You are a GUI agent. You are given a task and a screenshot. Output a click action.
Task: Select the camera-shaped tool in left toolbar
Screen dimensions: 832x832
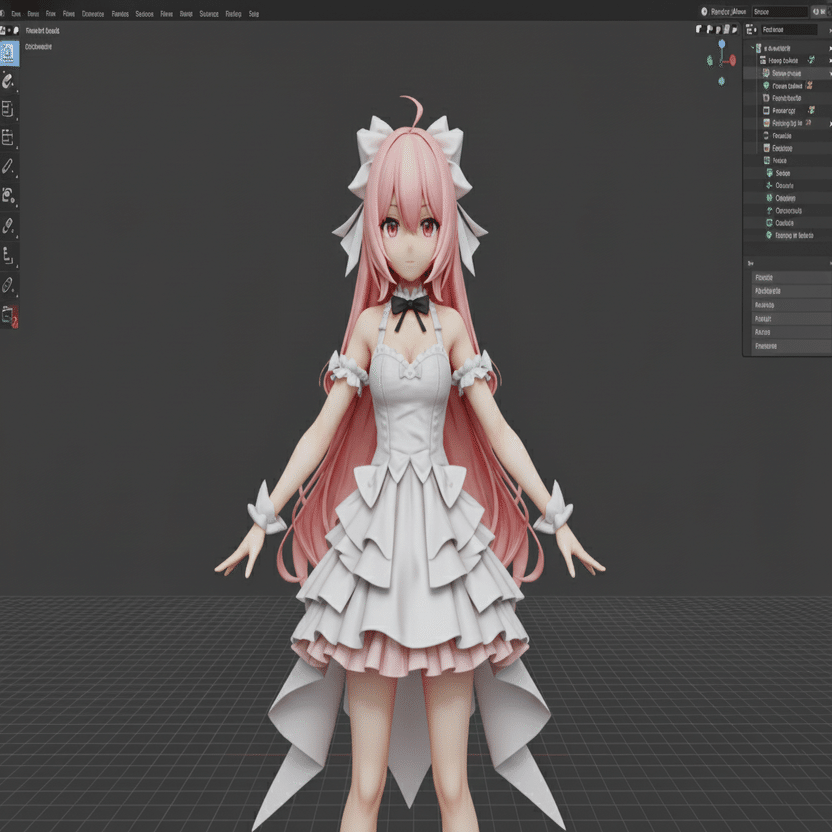[7, 195]
